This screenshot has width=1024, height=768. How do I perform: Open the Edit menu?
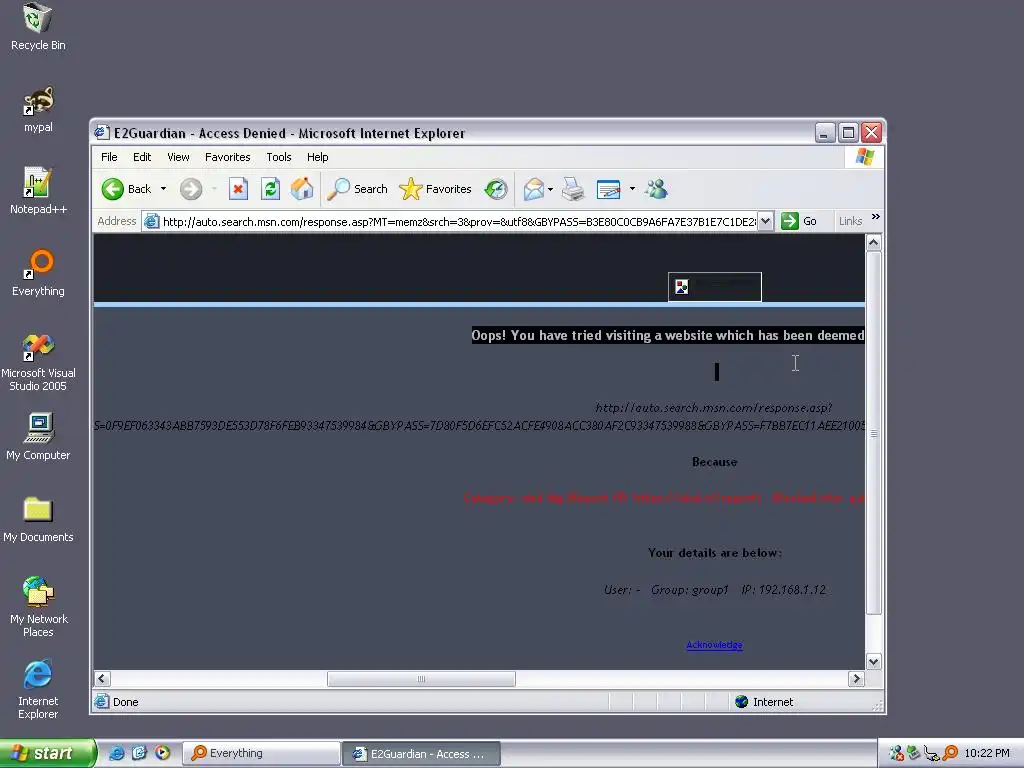click(142, 157)
